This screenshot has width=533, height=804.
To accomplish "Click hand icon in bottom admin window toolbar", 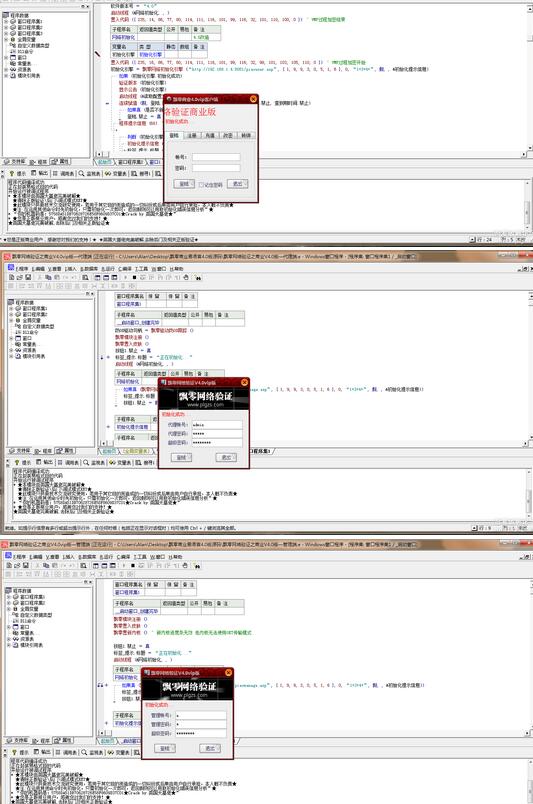I will coord(184,566).
